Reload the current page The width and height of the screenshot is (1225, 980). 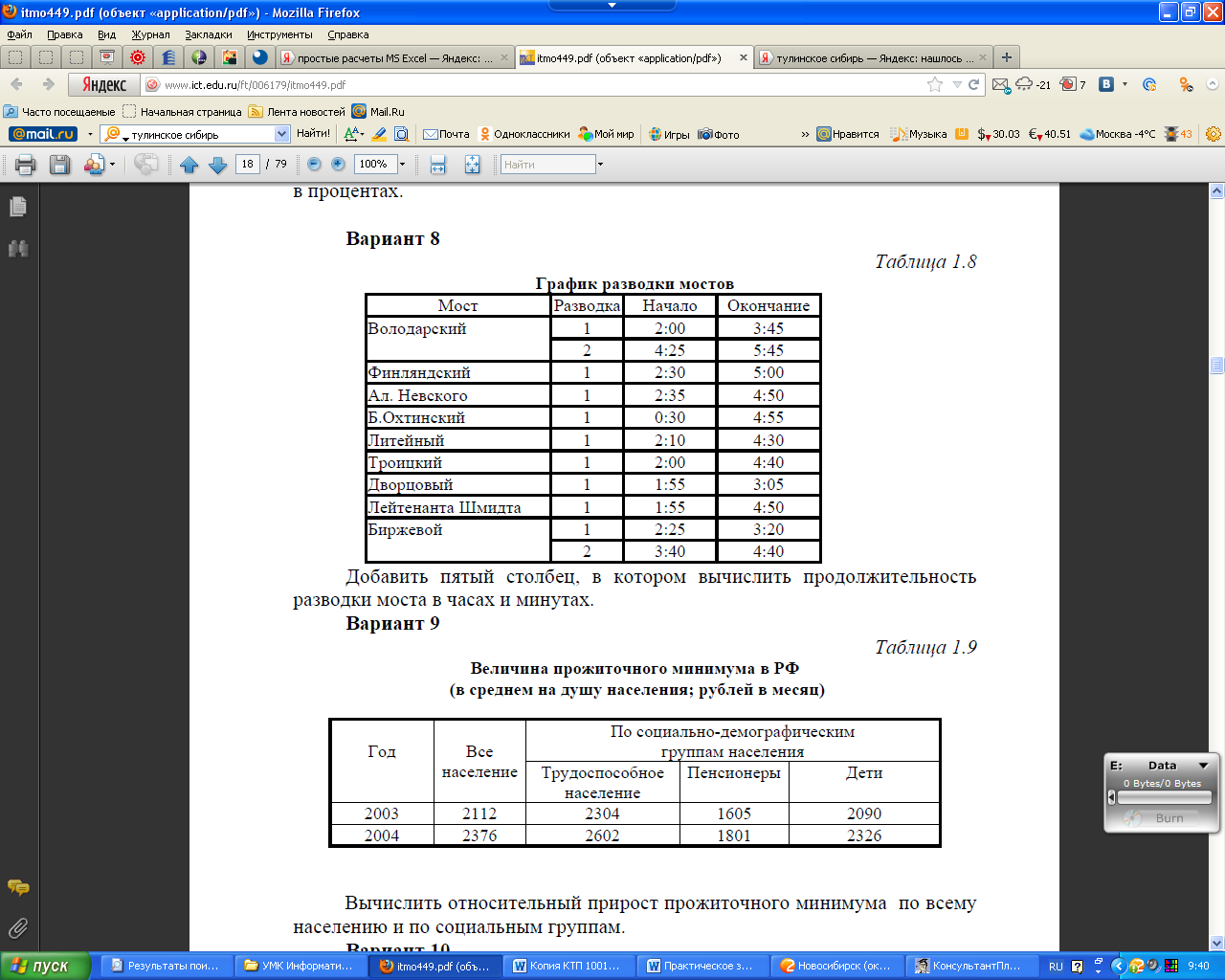[974, 84]
